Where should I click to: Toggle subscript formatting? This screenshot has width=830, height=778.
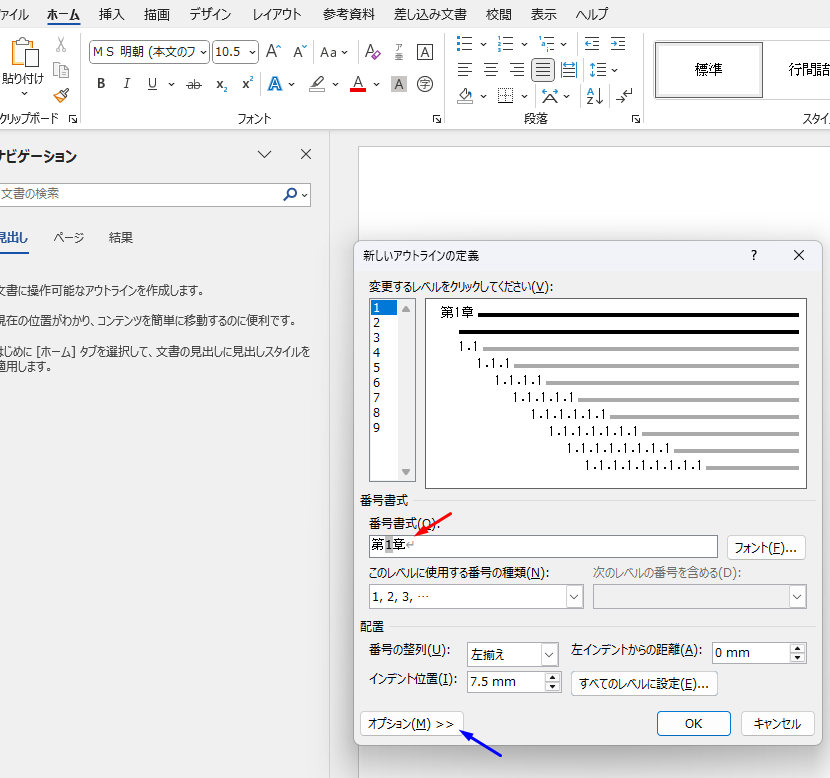[222, 84]
